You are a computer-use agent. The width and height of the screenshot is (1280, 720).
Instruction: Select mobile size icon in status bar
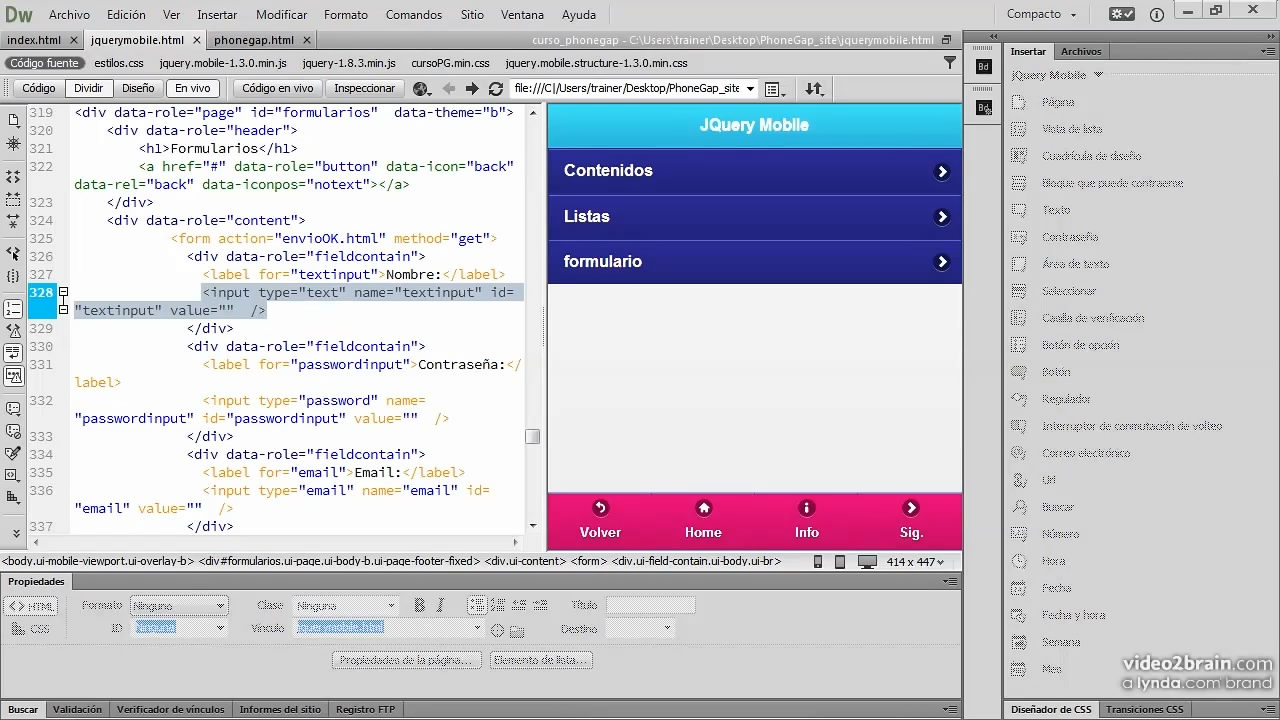pyautogui.click(x=818, y=562)
